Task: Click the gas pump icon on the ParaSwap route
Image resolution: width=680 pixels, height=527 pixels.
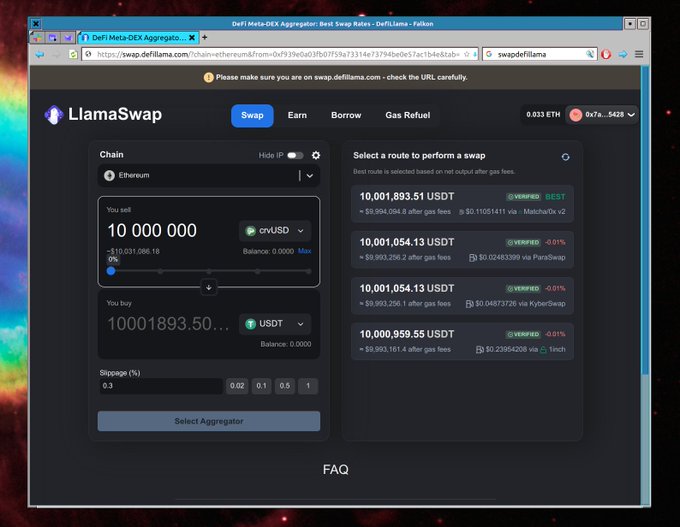Action: 473,258
